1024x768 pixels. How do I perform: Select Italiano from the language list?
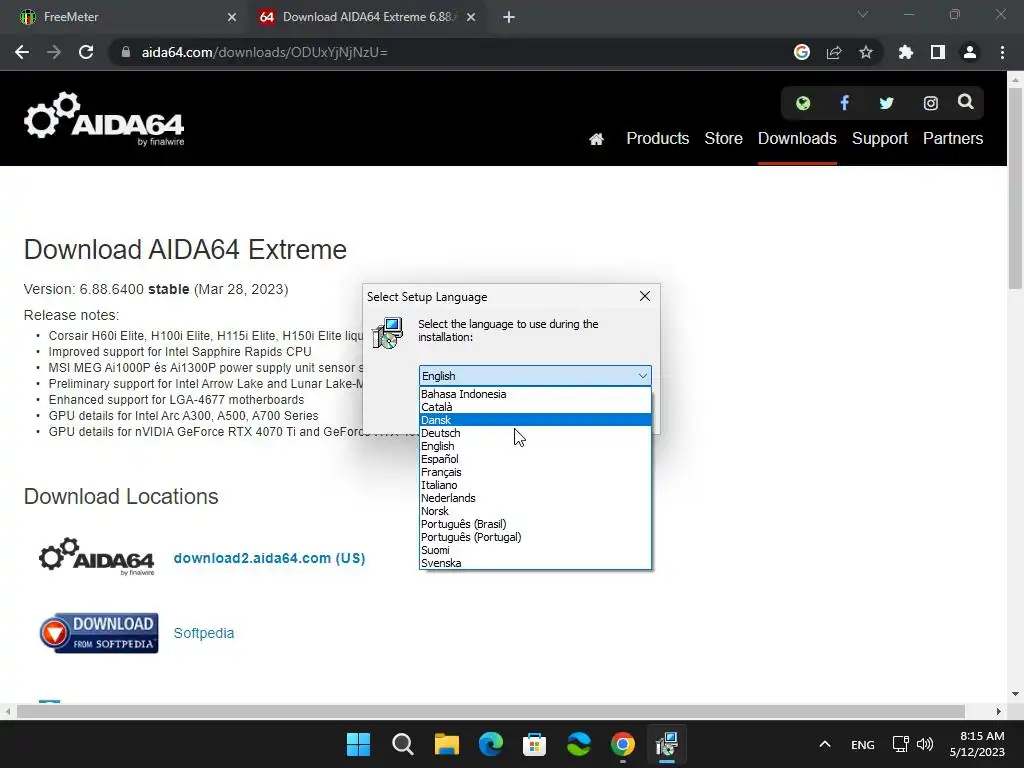(535, 485)
